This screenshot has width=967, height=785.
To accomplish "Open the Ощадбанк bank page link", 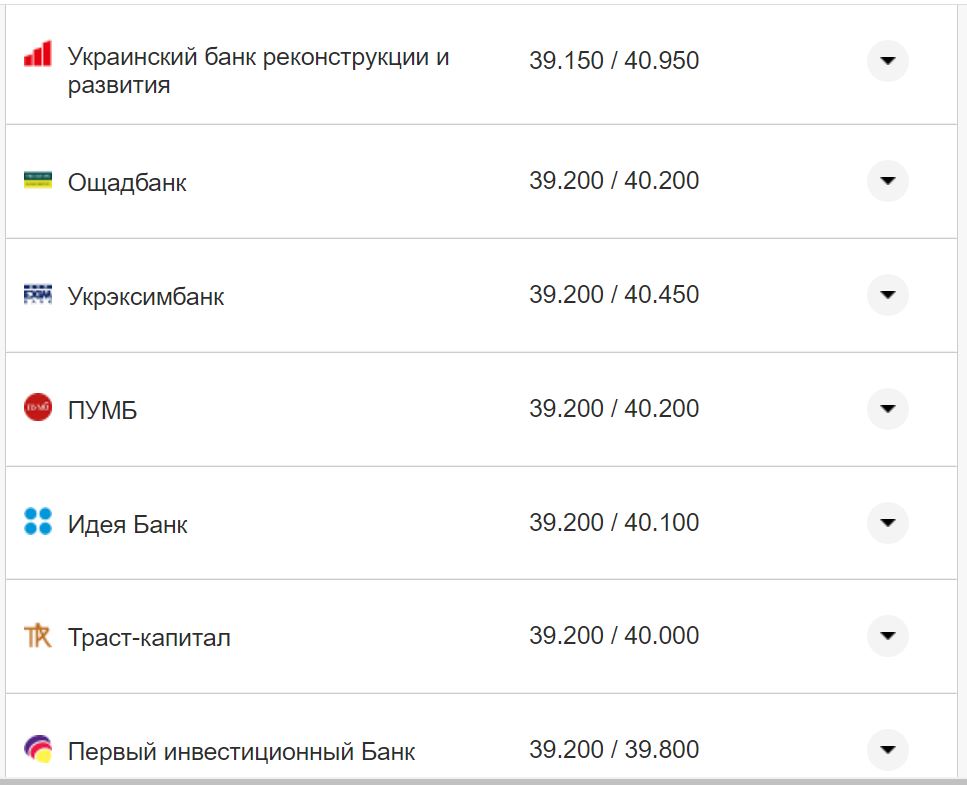I will click(x=125, y=181).
